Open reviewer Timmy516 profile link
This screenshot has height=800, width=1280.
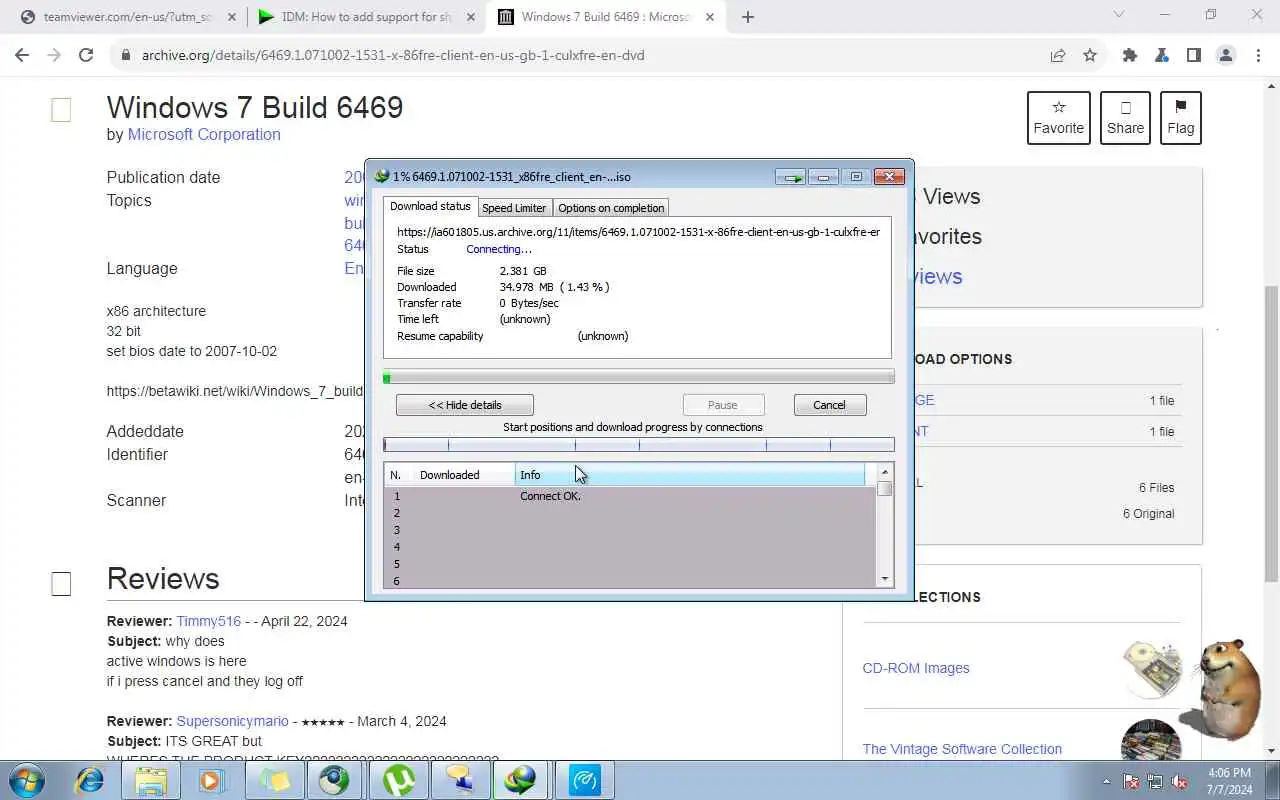pyautogui.click(x=209, y=621)
